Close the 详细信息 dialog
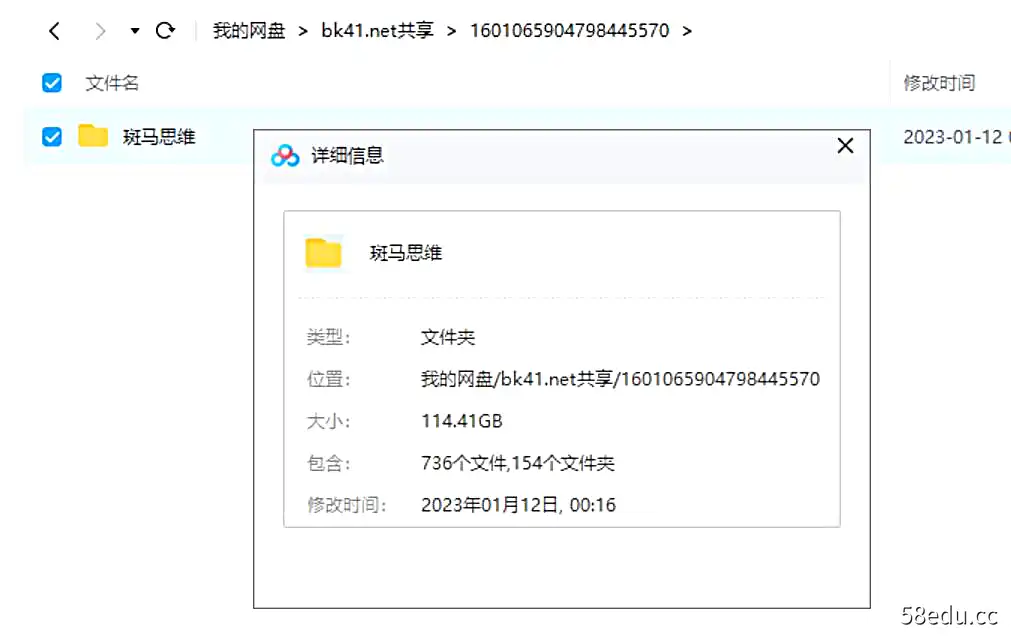The height and width of the screenshot is (638, 1011). coord(845,146)
